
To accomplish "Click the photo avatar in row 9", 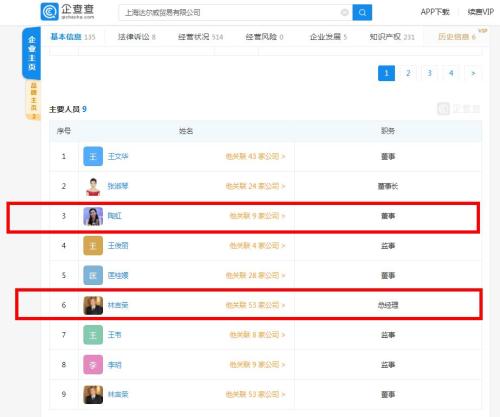I will pos(93,394).
